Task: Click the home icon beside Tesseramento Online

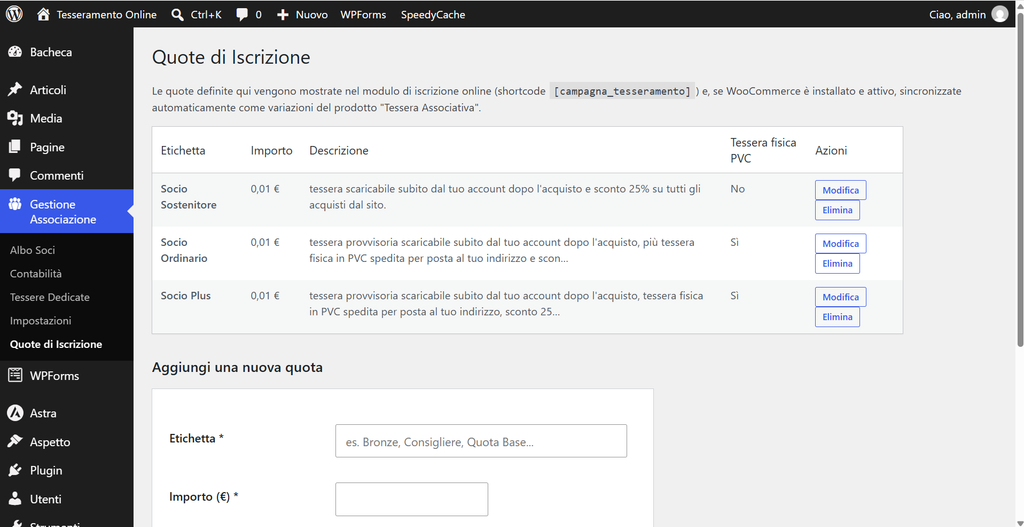Action: (x=44, y=14)
